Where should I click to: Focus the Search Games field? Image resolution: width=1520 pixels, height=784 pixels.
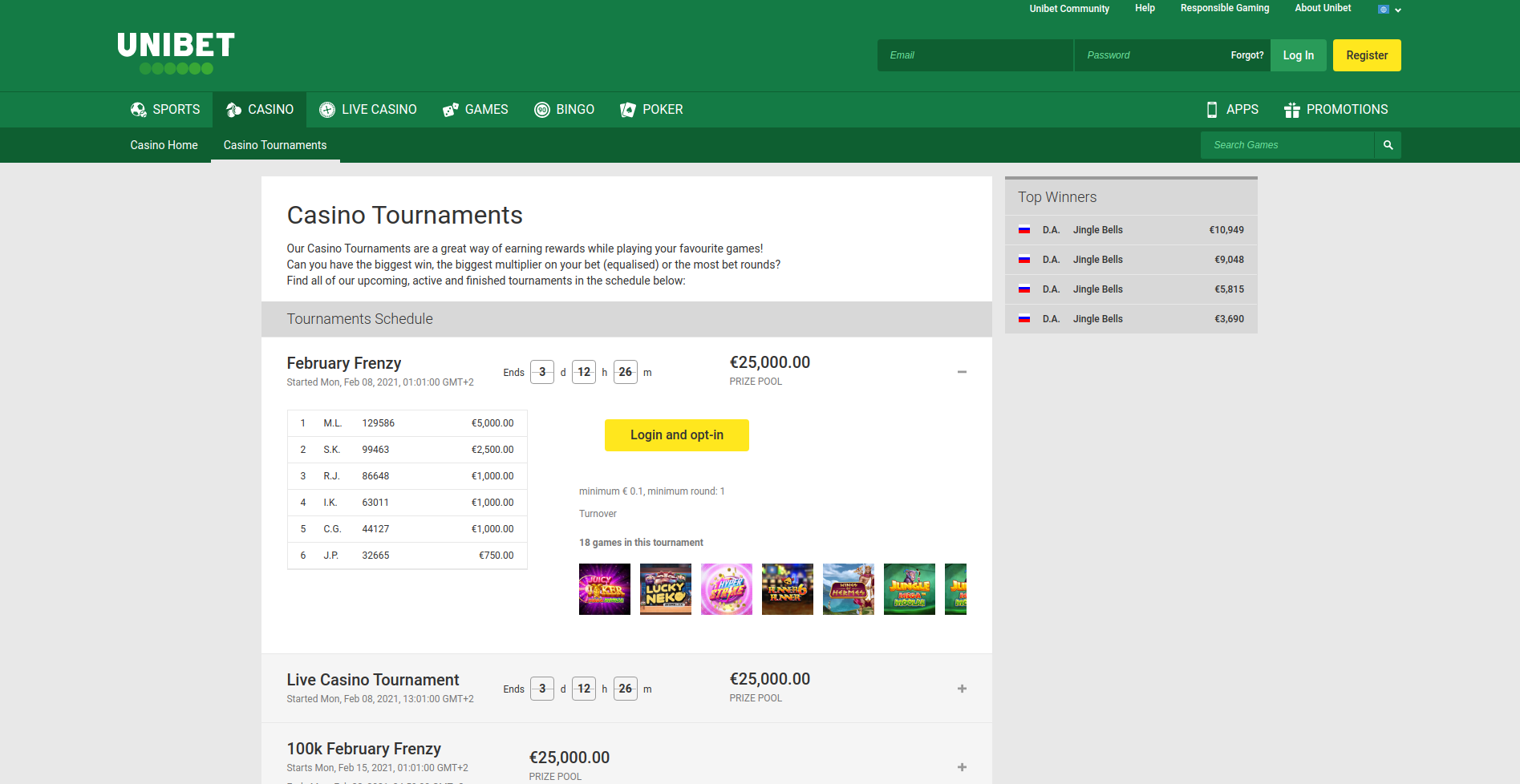tap(1287, 145)
